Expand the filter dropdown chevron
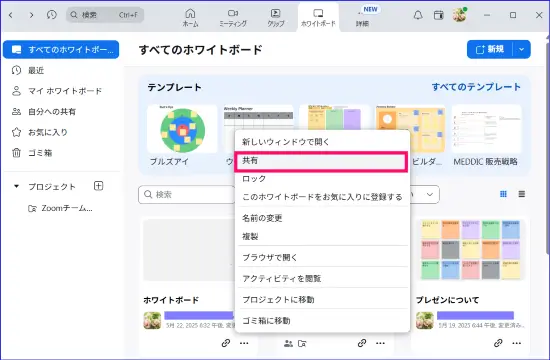This screenshot has width=550, height=360. 430,194
